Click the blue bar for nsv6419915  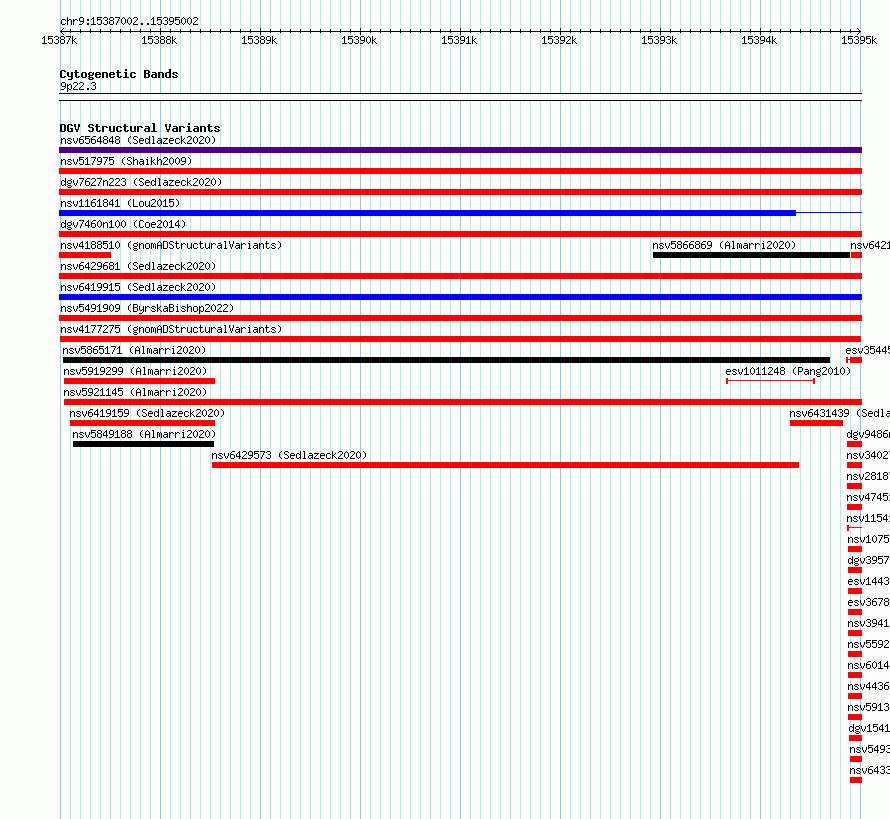(x=460, y=297)
